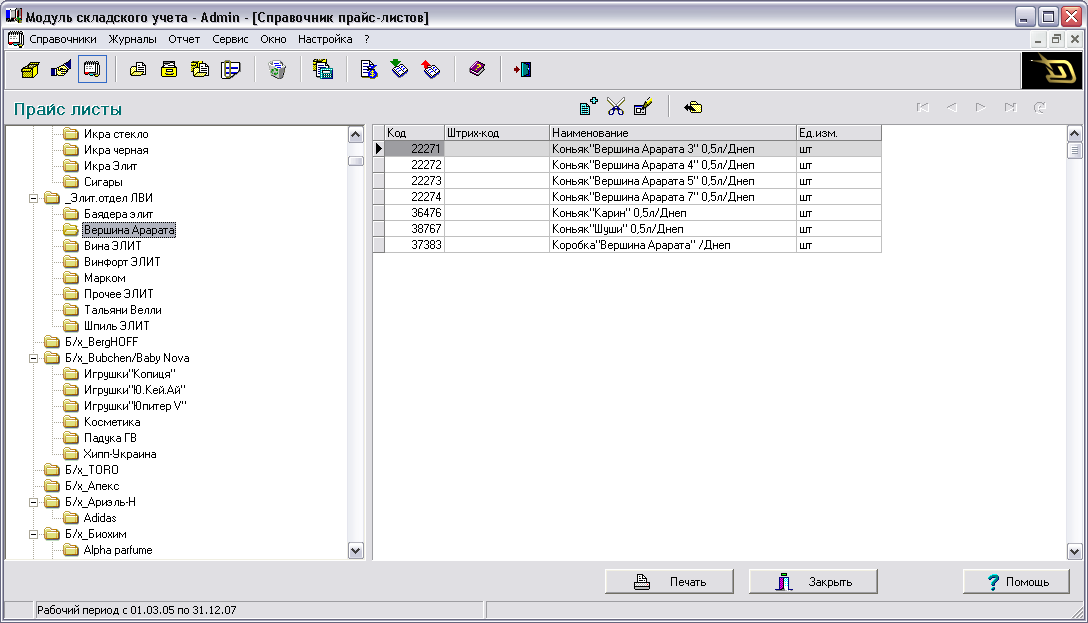Image resolution: width=1088 pixels, height=623 pixels.
Task: Select the Сигары folder
Action: pyautogui.click(x=103, y=182)
